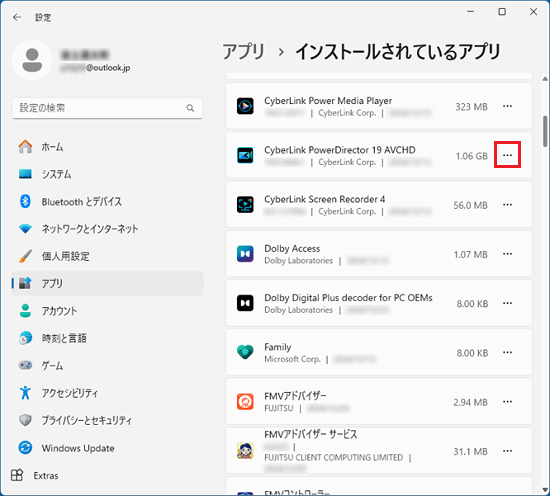550x496 pixels.
Task: Open プライバシーとセキュリティ settings
Action: click(107, 420)
